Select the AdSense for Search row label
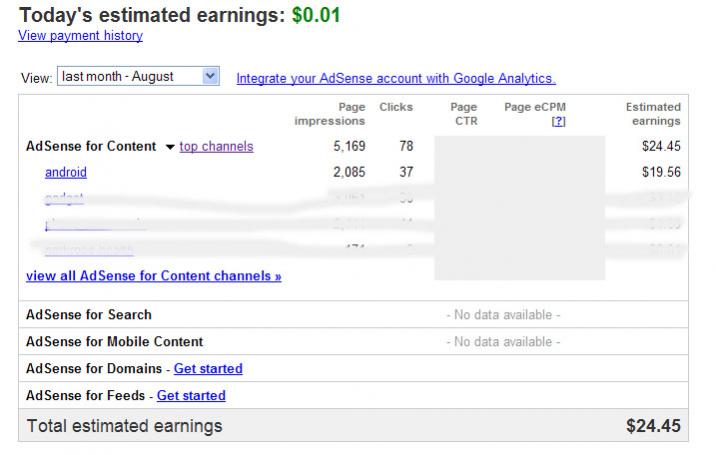Viewport: 716px width, 455px height. pyautogui.click(x=88, y=315)
